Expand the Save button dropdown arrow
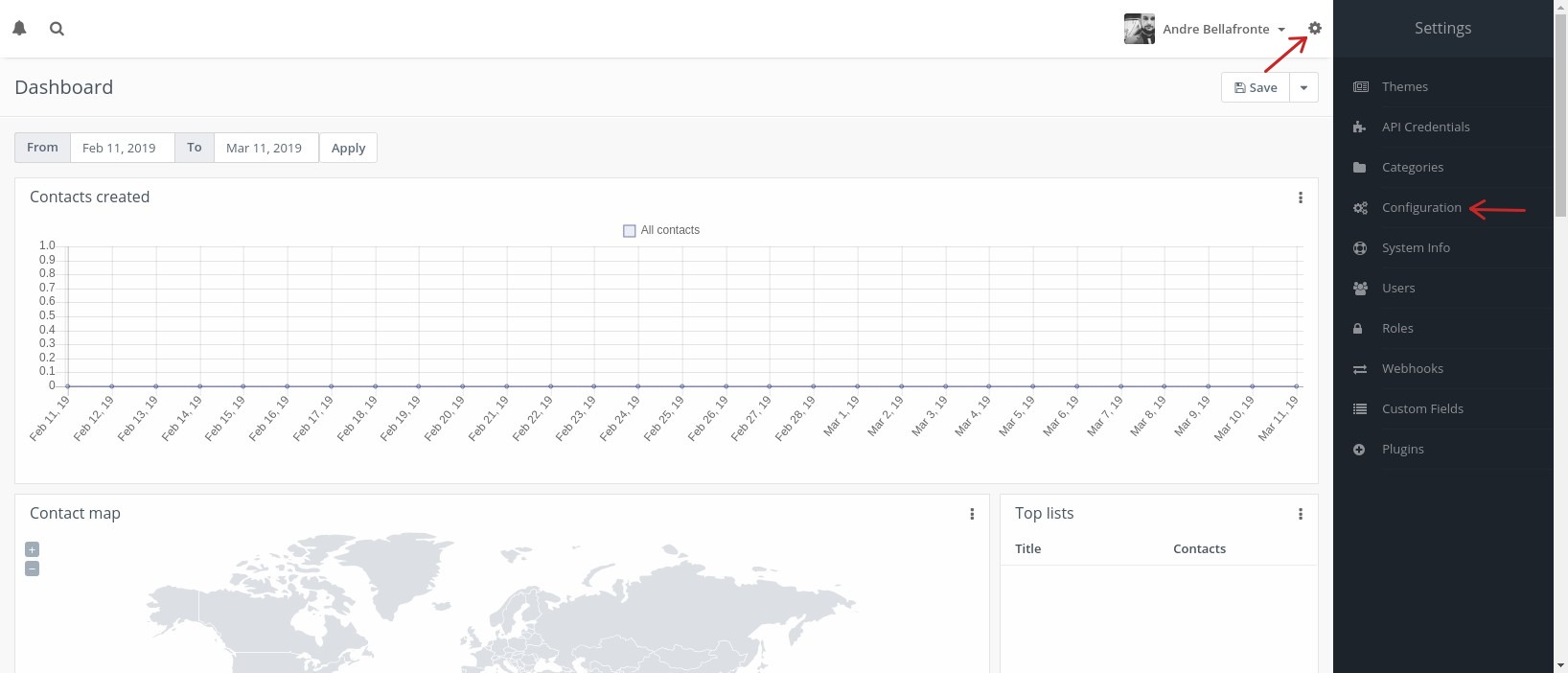The height and width of the screenshot is (673, 1568). click(1303, 87)
